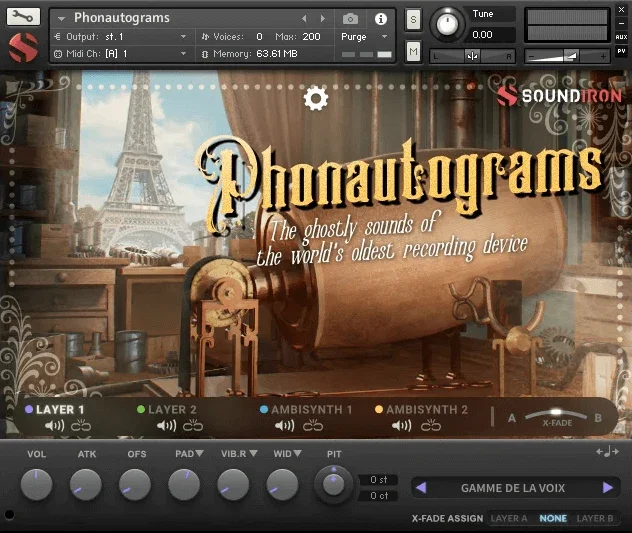632x533 pixels.
Task: Click the PIT pitch knob
Action: 333,483
